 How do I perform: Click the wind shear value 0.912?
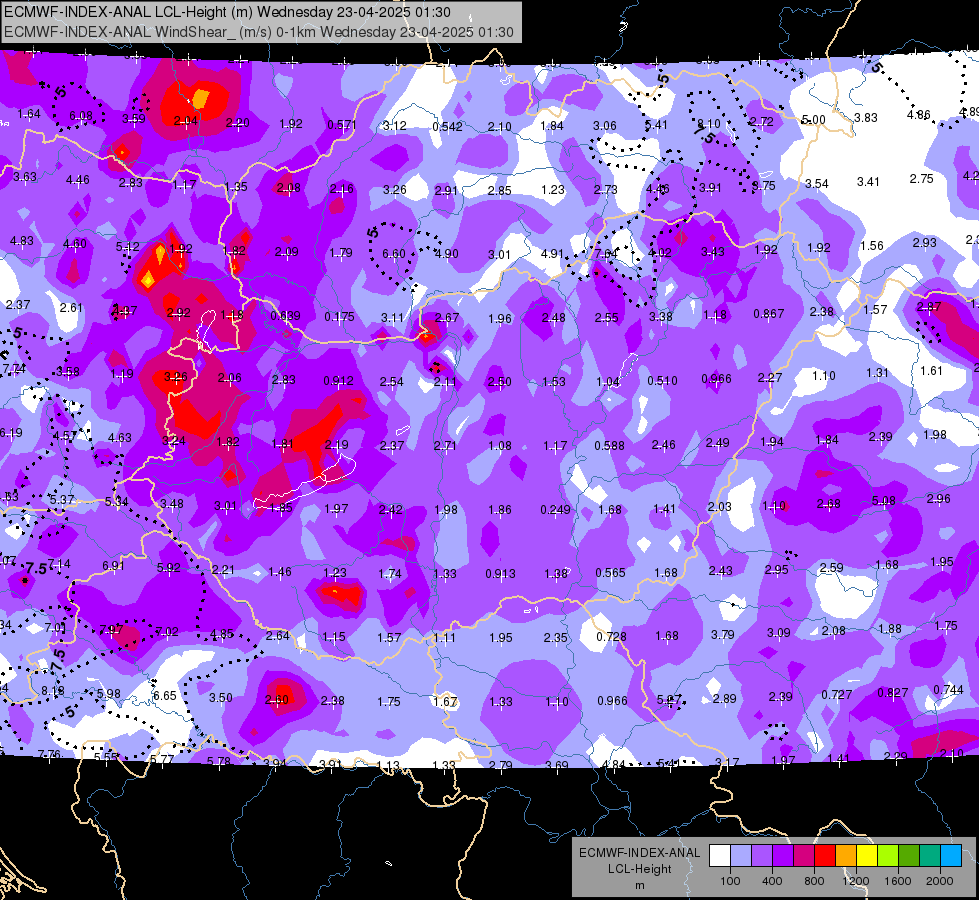click(339, 380)
